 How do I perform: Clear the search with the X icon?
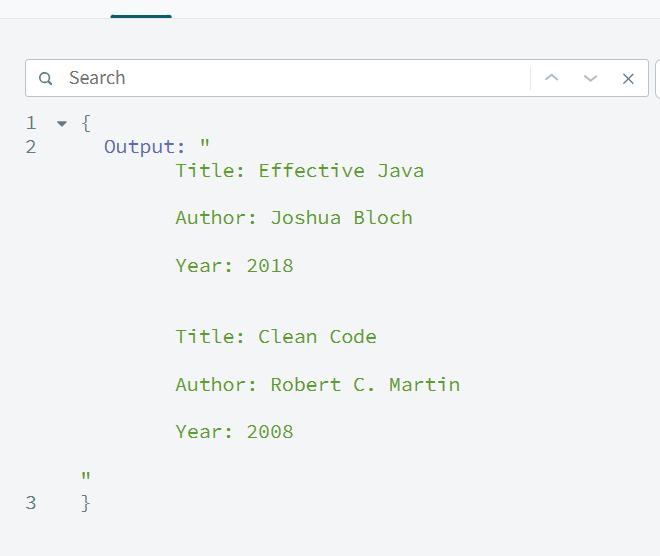[x=628, y=78]
